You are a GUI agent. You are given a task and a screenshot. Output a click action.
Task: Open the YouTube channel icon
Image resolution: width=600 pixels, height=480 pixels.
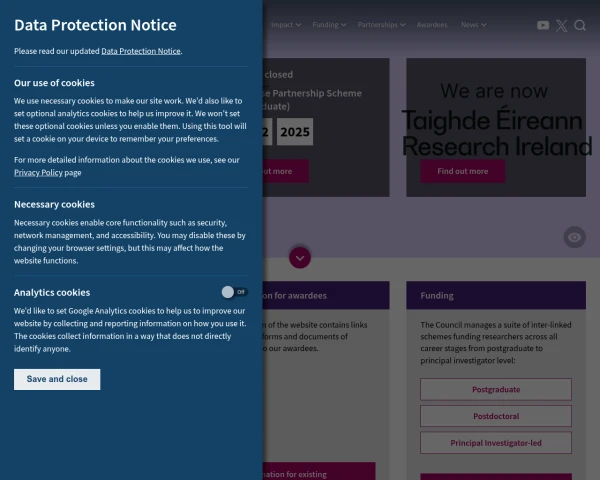(x=543, y=25)
